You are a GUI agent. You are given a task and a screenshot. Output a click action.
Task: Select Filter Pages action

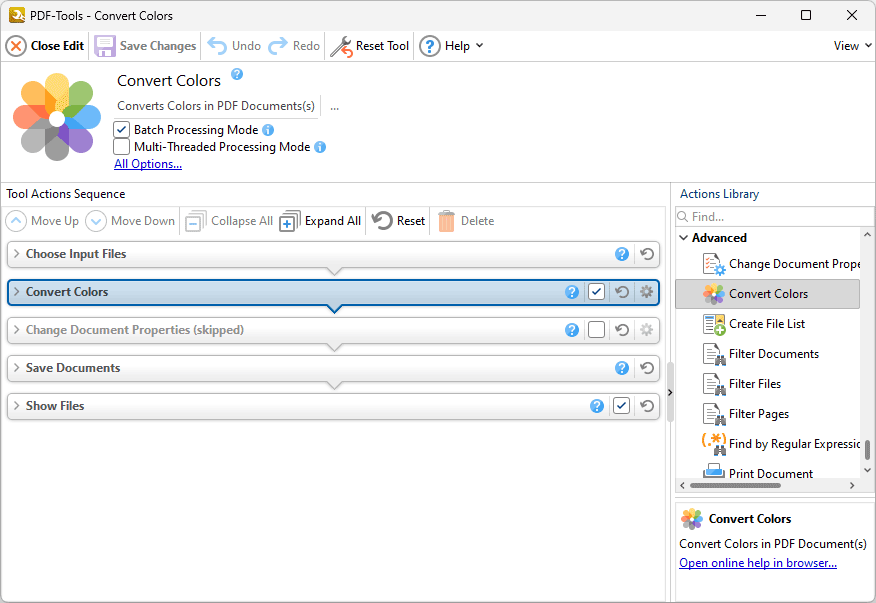[768, 414]
